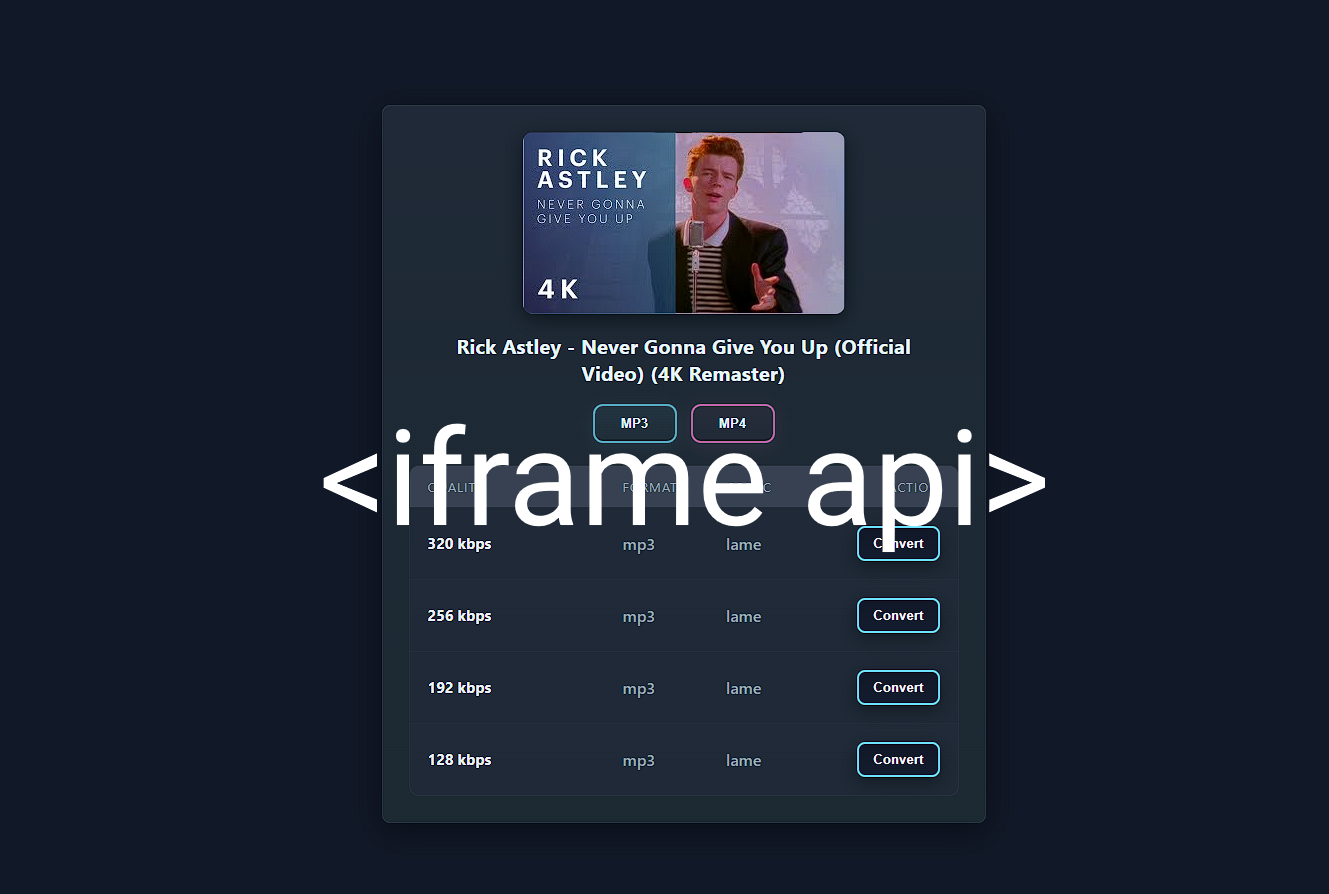Convert the 192 kbps mp3 option
The height and width of the screenshot is (894, 1329).
point(898,688)
